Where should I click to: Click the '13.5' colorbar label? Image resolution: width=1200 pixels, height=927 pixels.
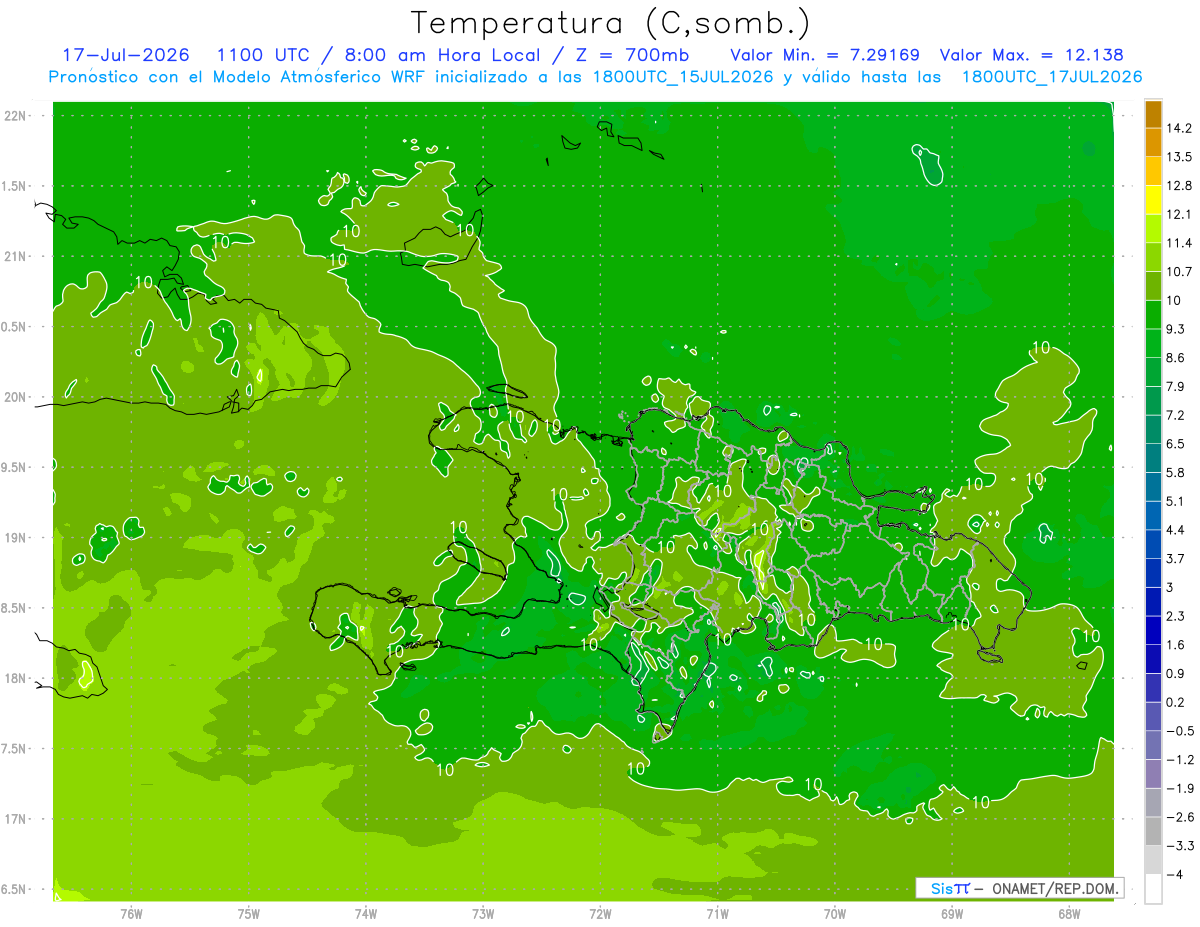[x=1181, y=157]
